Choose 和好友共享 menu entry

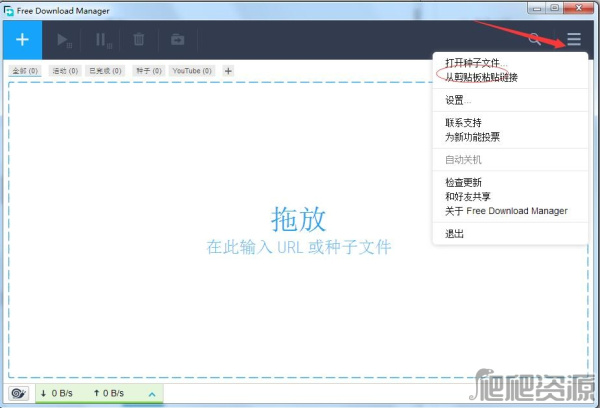[510, 196]
